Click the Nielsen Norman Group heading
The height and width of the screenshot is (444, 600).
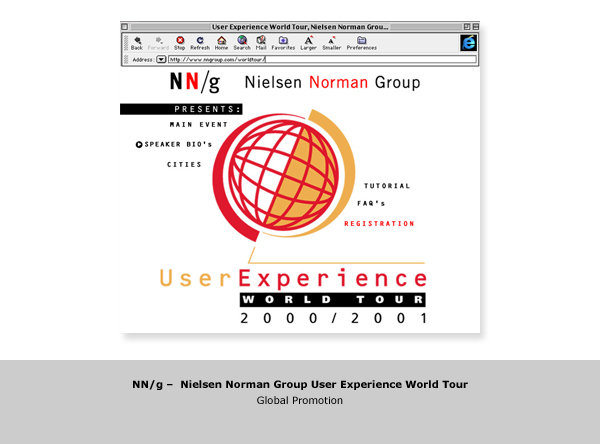click(x=332, y=83)
